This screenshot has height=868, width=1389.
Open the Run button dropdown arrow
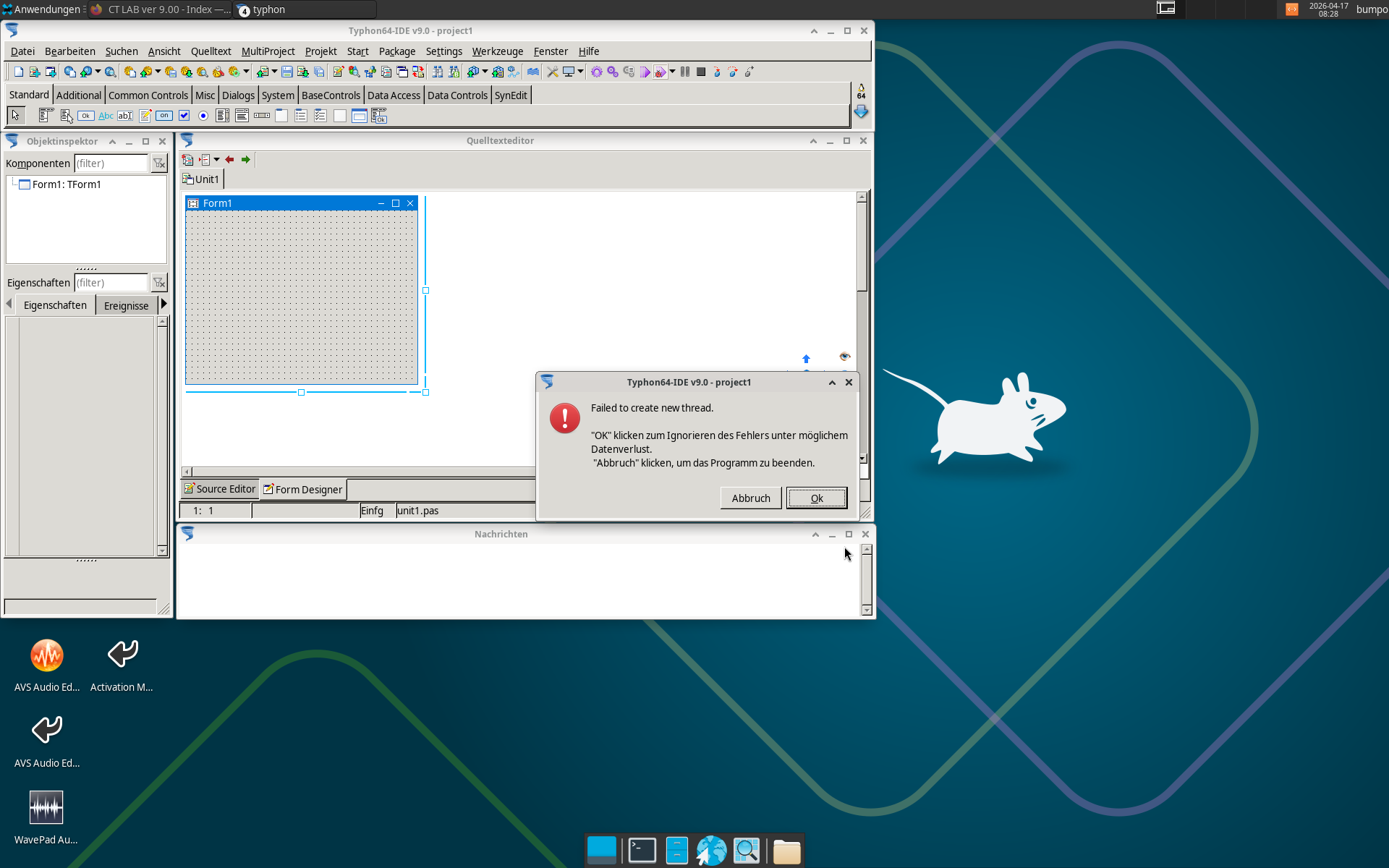(673, 72)
